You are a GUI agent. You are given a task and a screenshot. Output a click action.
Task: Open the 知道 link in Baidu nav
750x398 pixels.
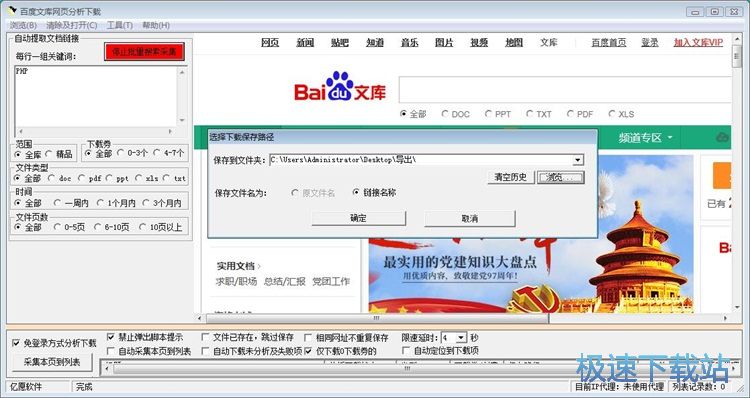tap(375, 43)
